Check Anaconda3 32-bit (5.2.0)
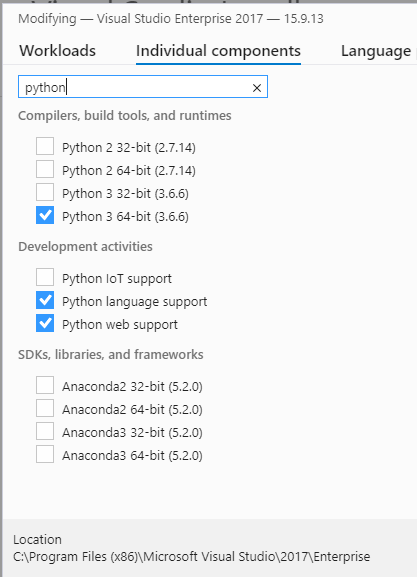This screenshot has height=577, width=417. pos(45,431)
